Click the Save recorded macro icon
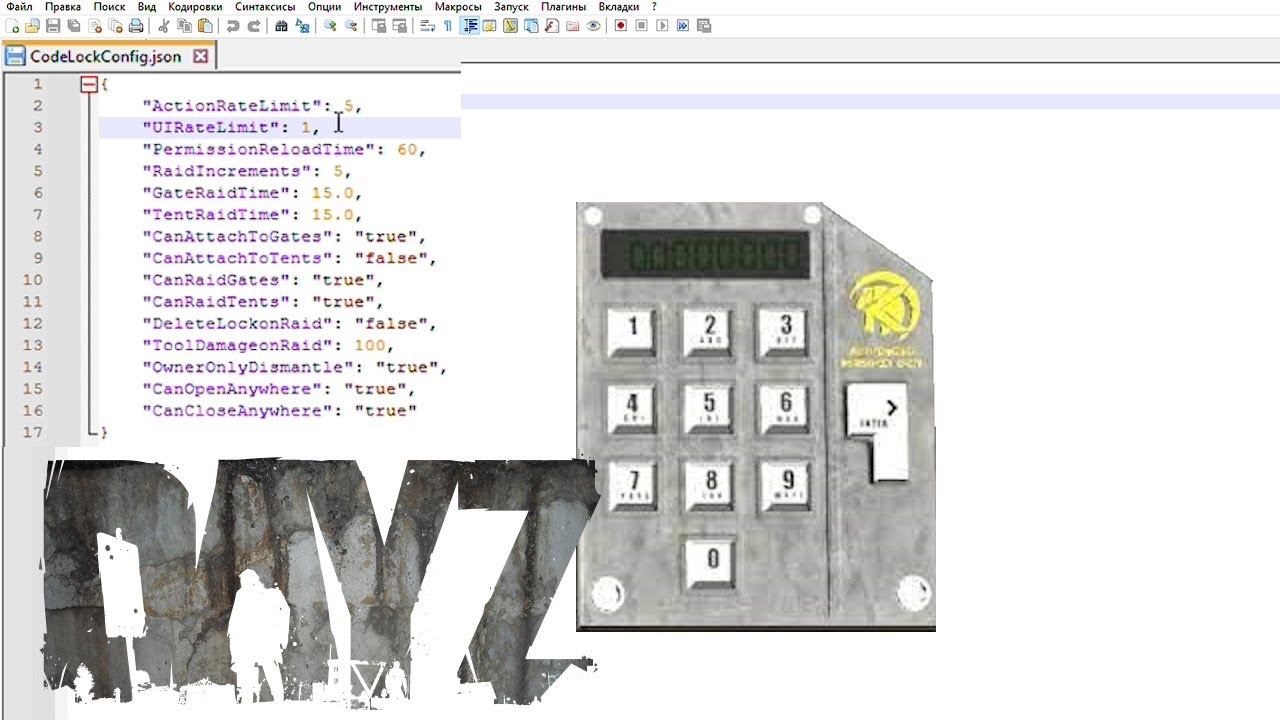Image resolution: width=1280 pixels, height=720 pixels. click(x=703, y=26)
